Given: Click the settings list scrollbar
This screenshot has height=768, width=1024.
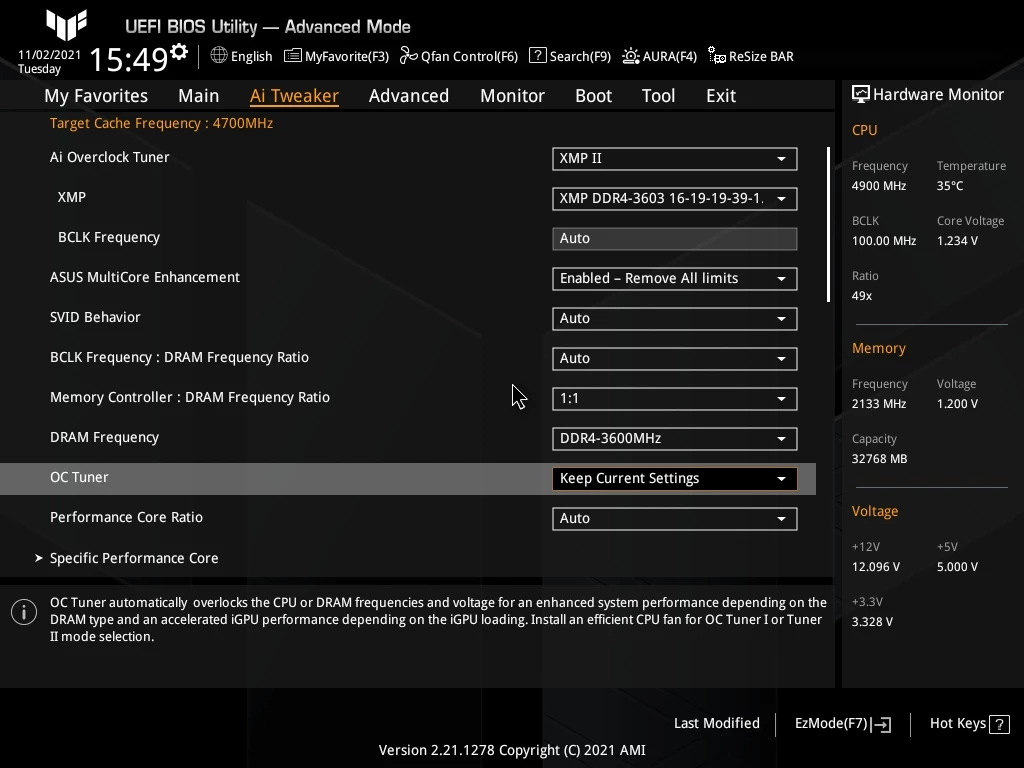Looking at the screenshot, I should click(828, 224).
